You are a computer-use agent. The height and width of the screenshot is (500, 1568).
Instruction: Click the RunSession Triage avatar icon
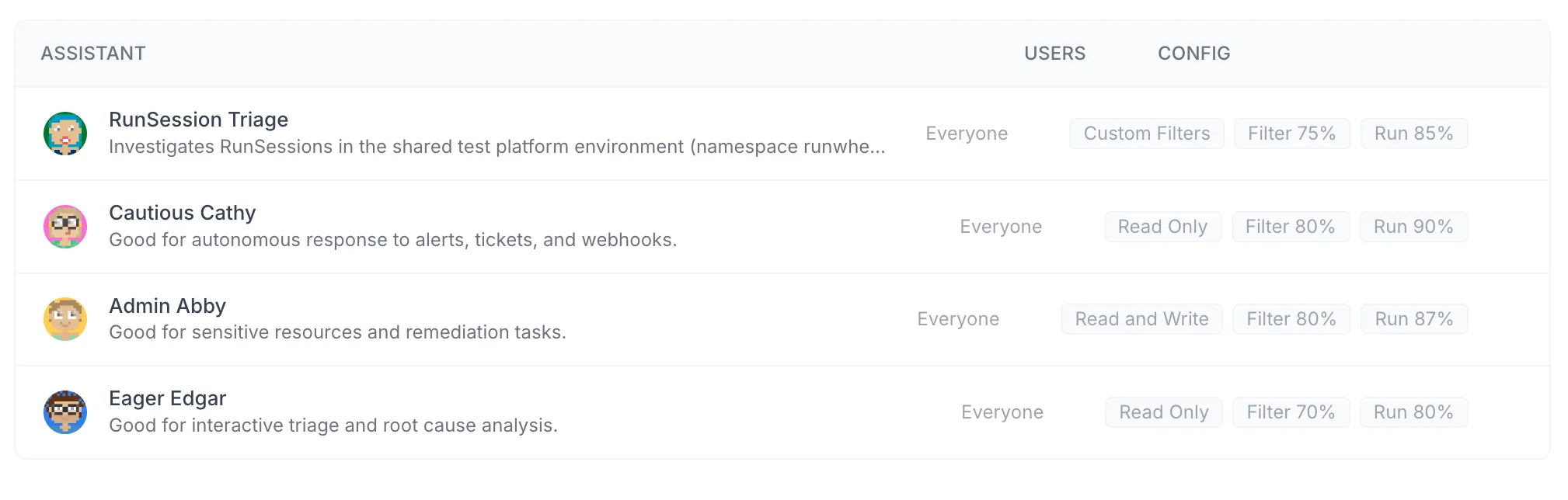65,134
